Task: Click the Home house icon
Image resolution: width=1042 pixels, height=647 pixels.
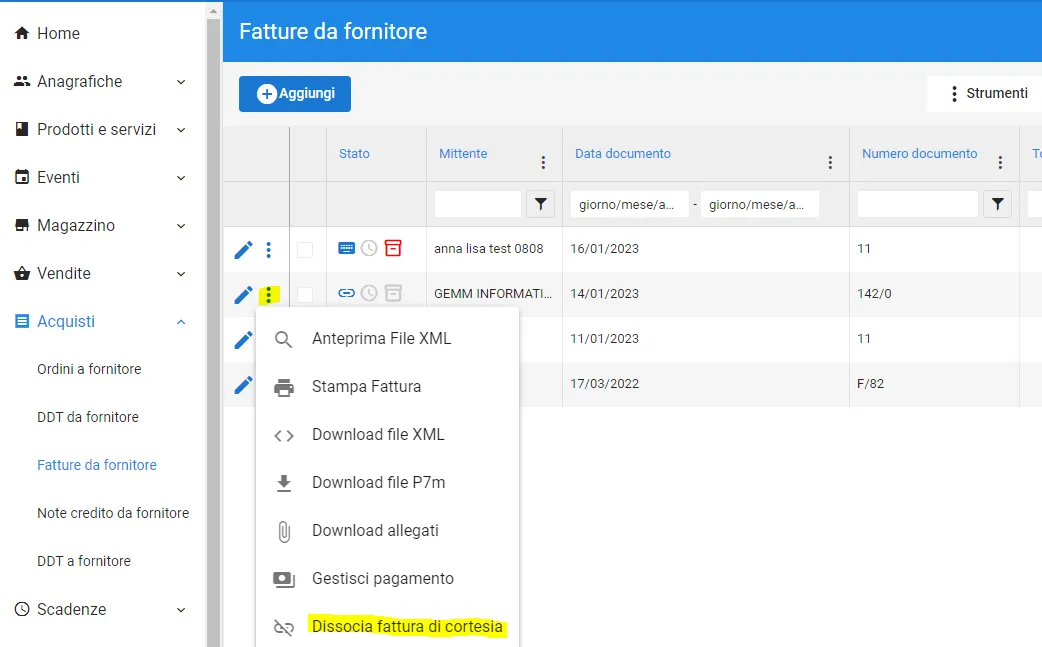Action: 22,33
